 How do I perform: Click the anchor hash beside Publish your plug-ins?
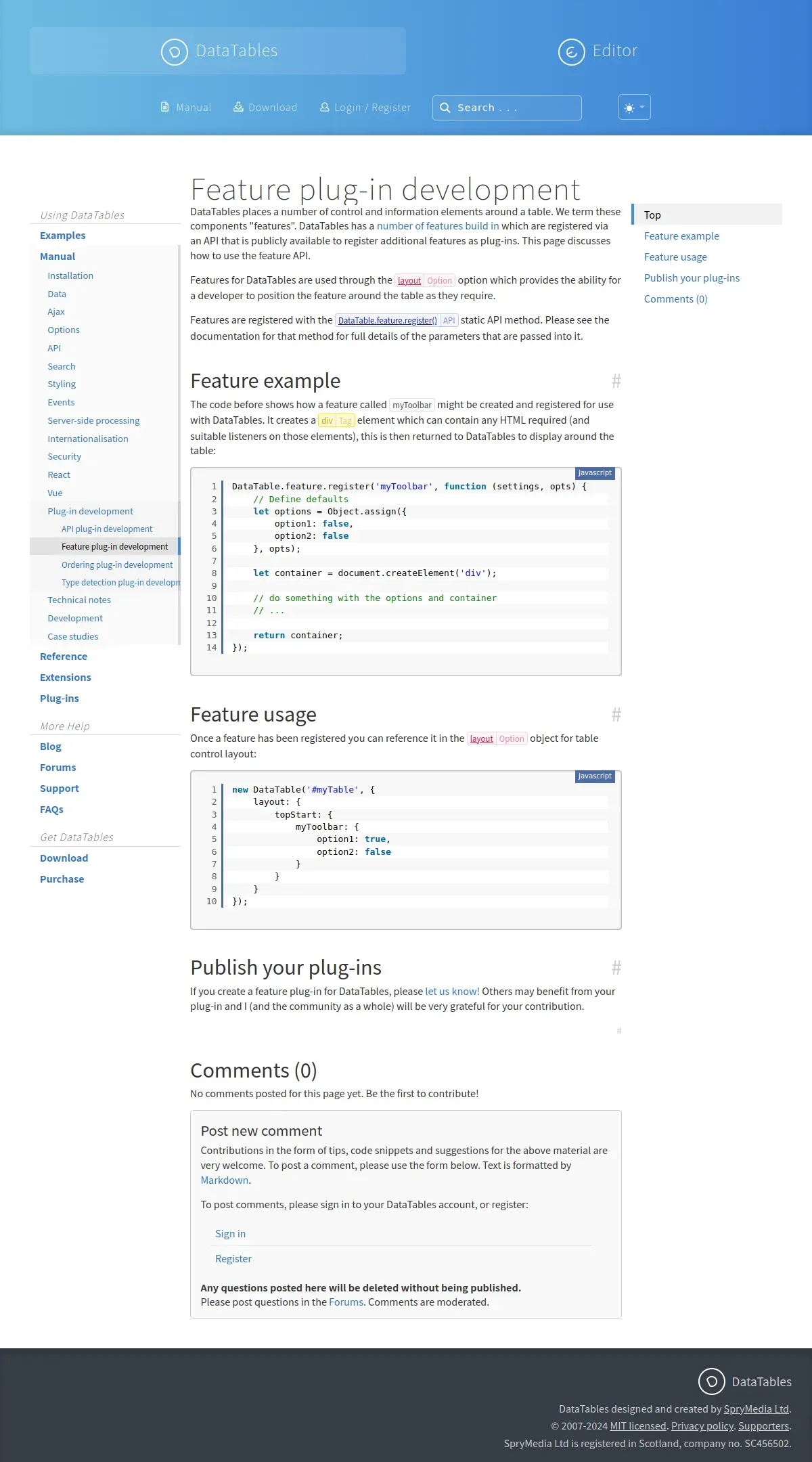(616, 968)
